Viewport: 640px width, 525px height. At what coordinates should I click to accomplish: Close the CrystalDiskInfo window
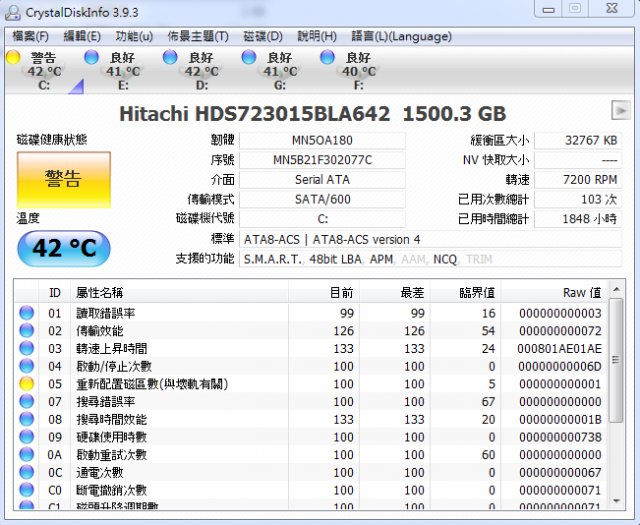pyautogui.click(x=611, y=9)
